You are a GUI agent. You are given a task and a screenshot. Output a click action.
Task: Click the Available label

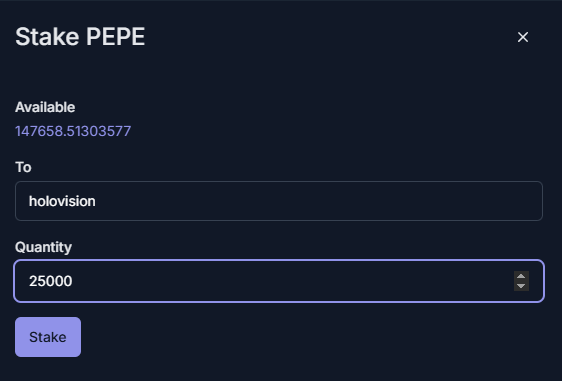coord(45,107)
